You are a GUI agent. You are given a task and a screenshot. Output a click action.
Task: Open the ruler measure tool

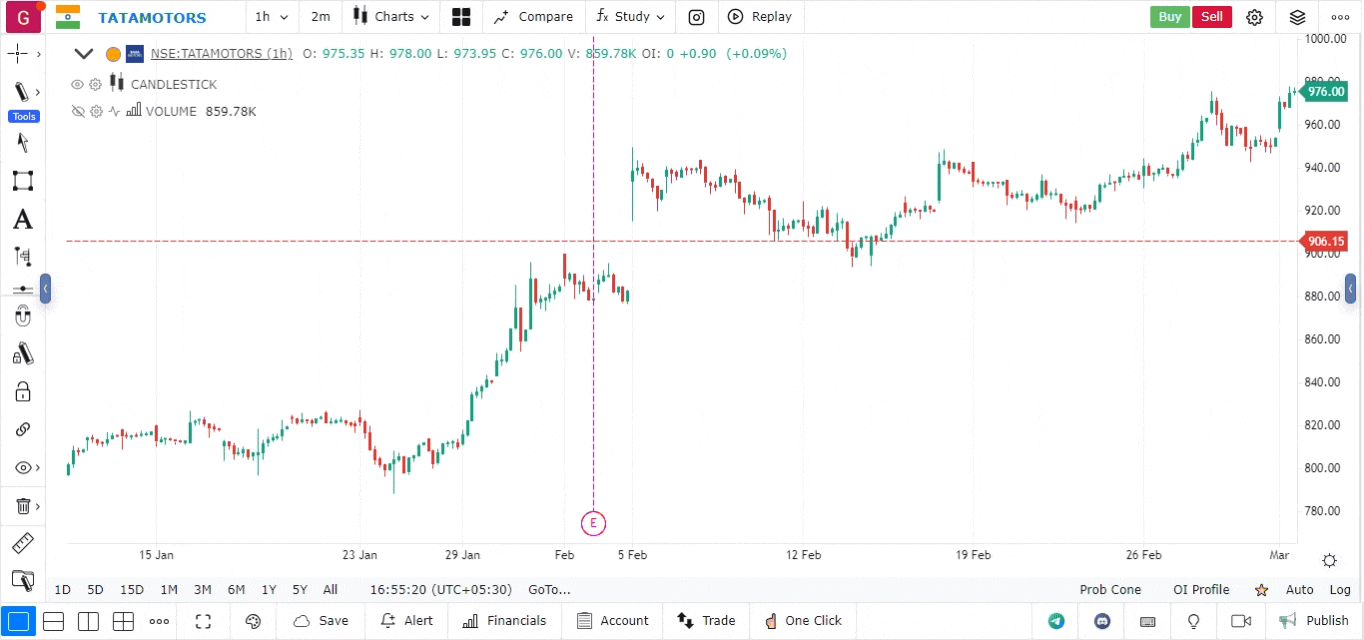pyautogui.click(x=22, y=543)
